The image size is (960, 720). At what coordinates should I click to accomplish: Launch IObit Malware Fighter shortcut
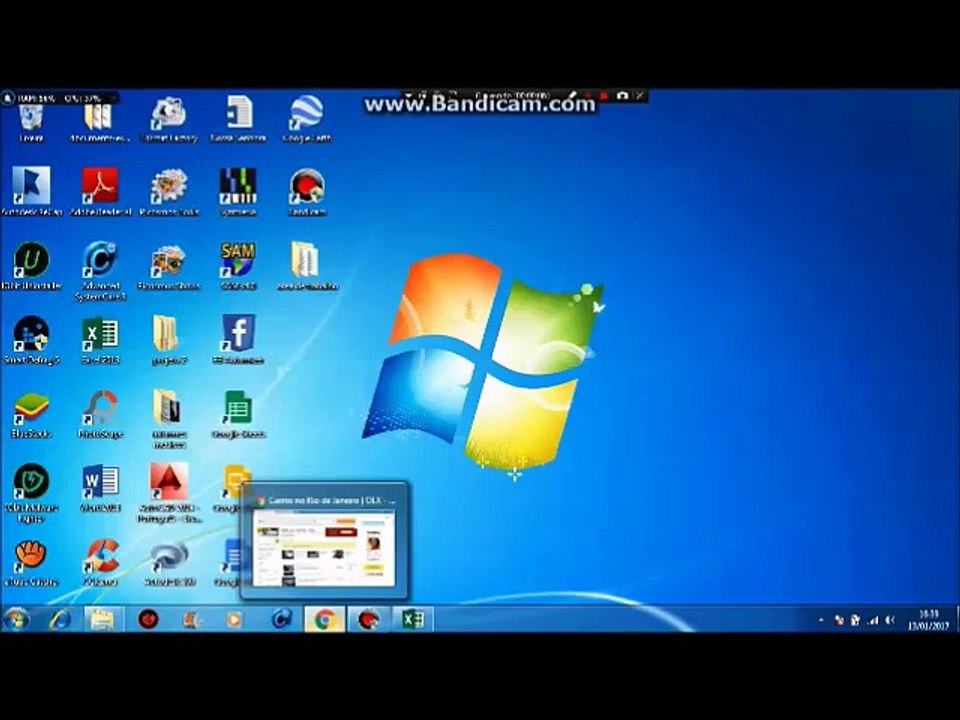(x=31, y=493)
